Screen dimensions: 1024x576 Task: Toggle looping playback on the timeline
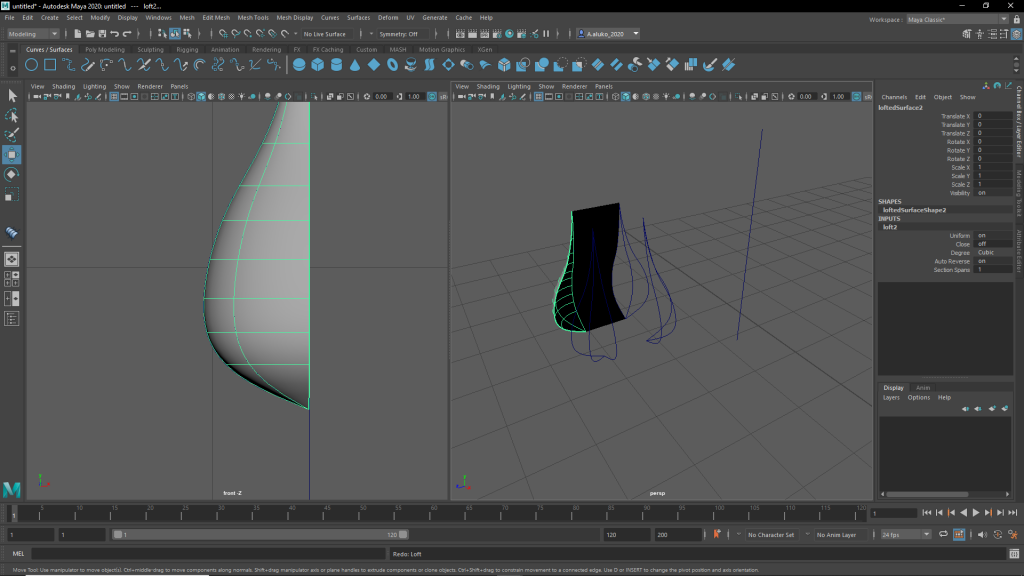944,534
